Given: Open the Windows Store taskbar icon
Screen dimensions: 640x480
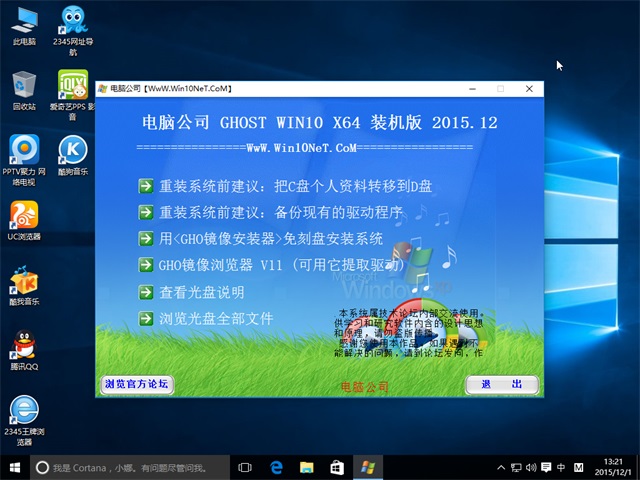Looking at the screenshot, I should [x=337, y=468].
